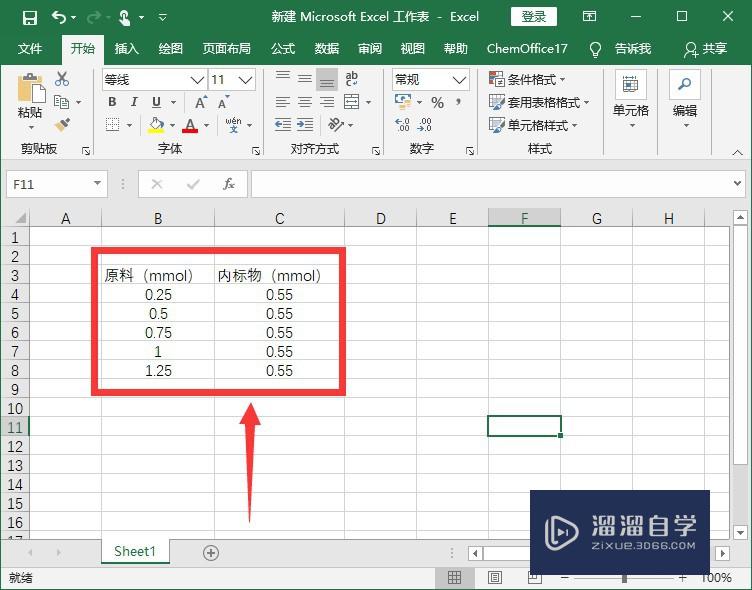Image resolution: width=752 pixels, height=590 pixels.
Task: Collapse the ribbon with the caret
Action: 738,153
